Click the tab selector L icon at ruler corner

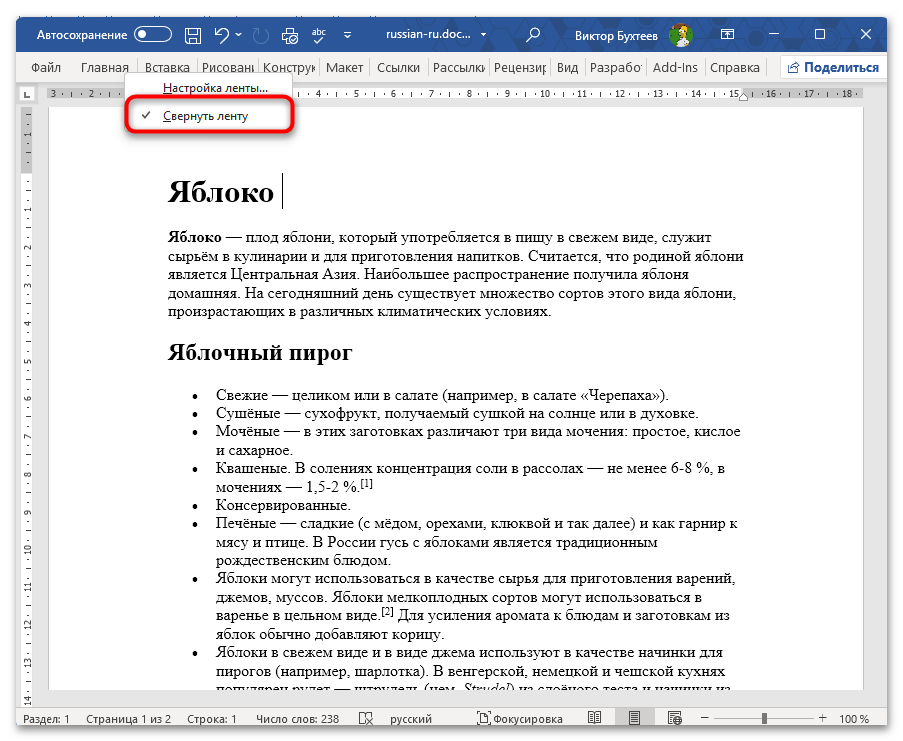[26, 93]
